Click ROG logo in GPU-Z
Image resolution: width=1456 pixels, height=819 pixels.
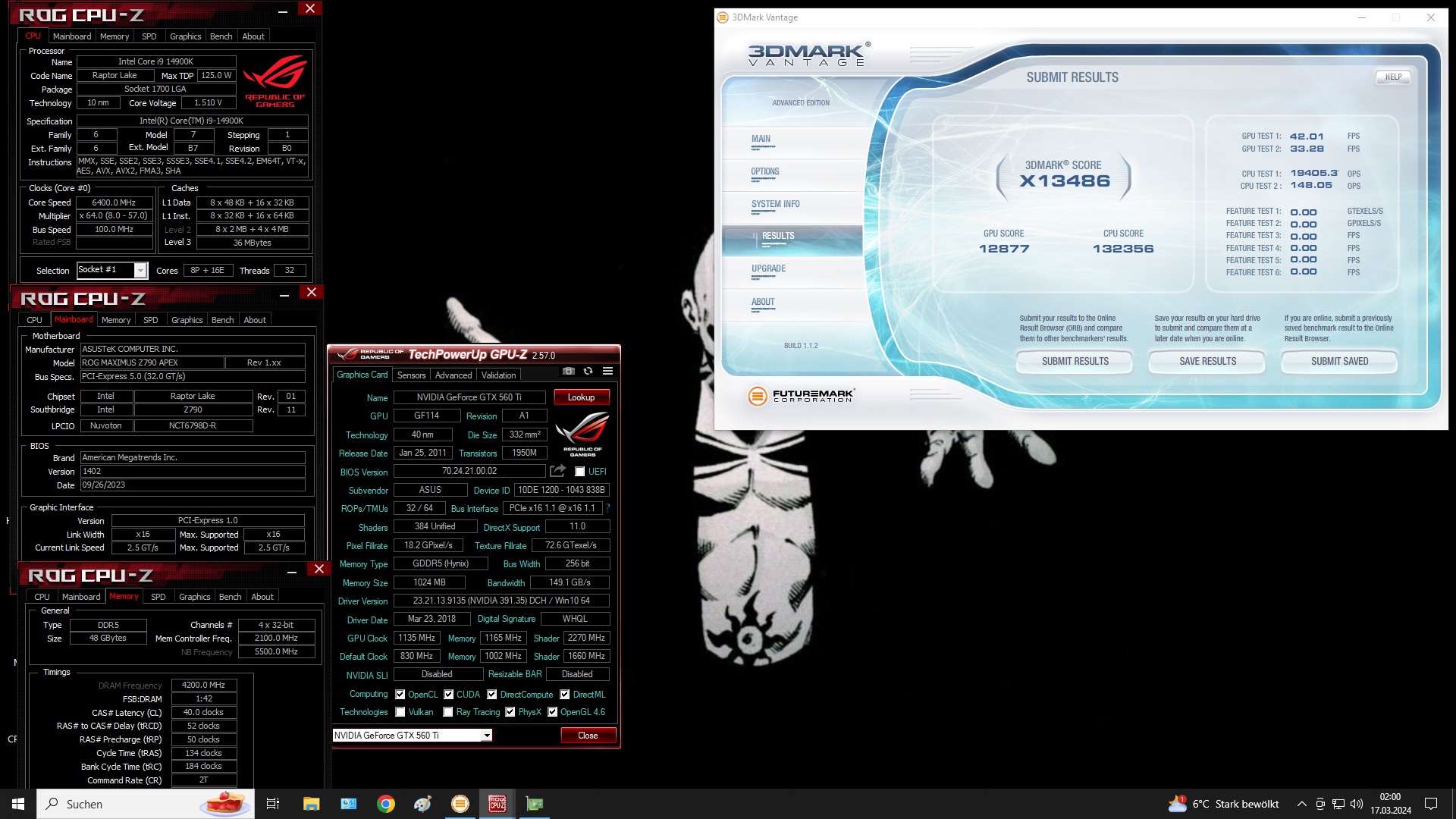click(x=582, y=433)
